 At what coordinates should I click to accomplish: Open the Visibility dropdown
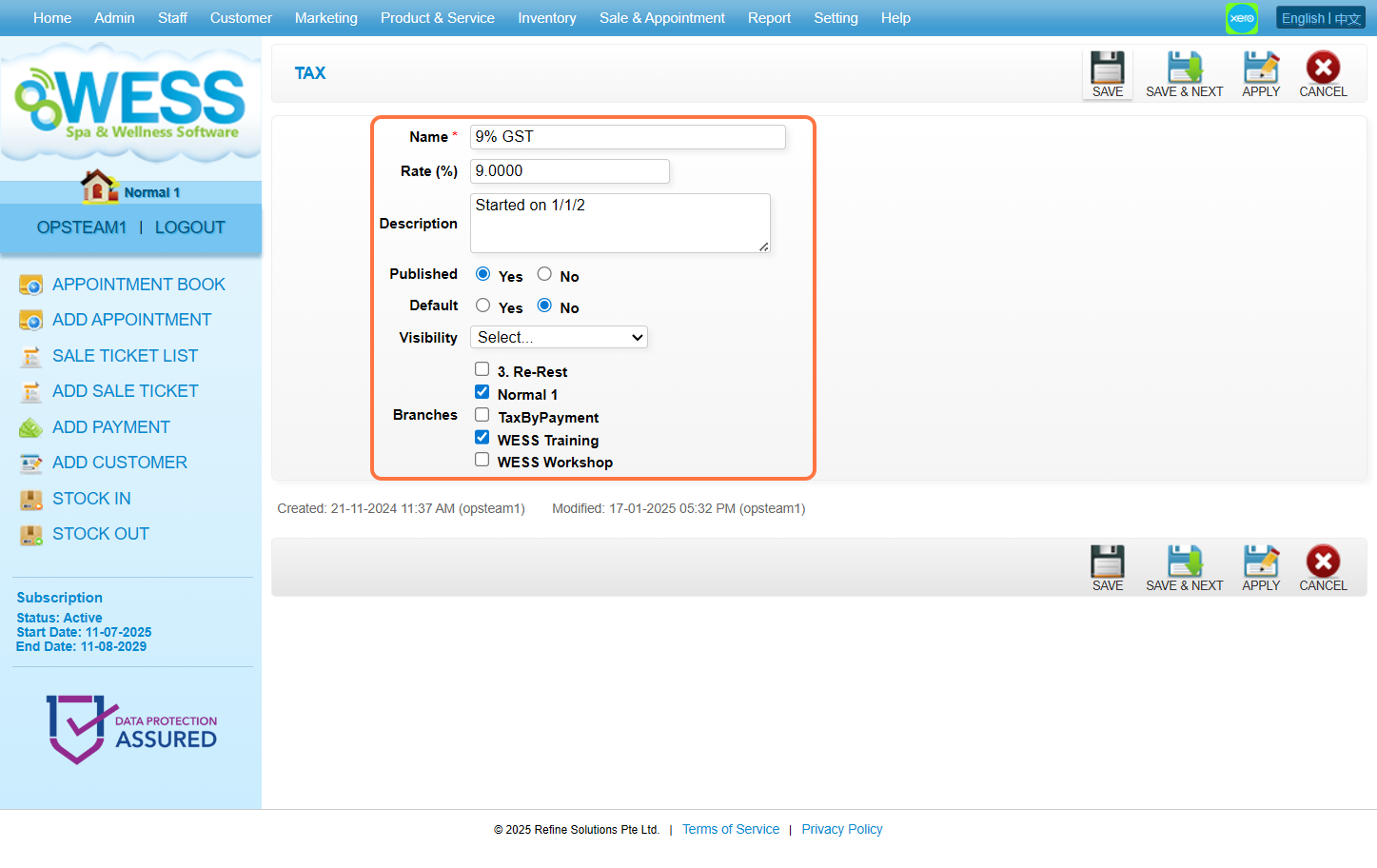[559, 338]
